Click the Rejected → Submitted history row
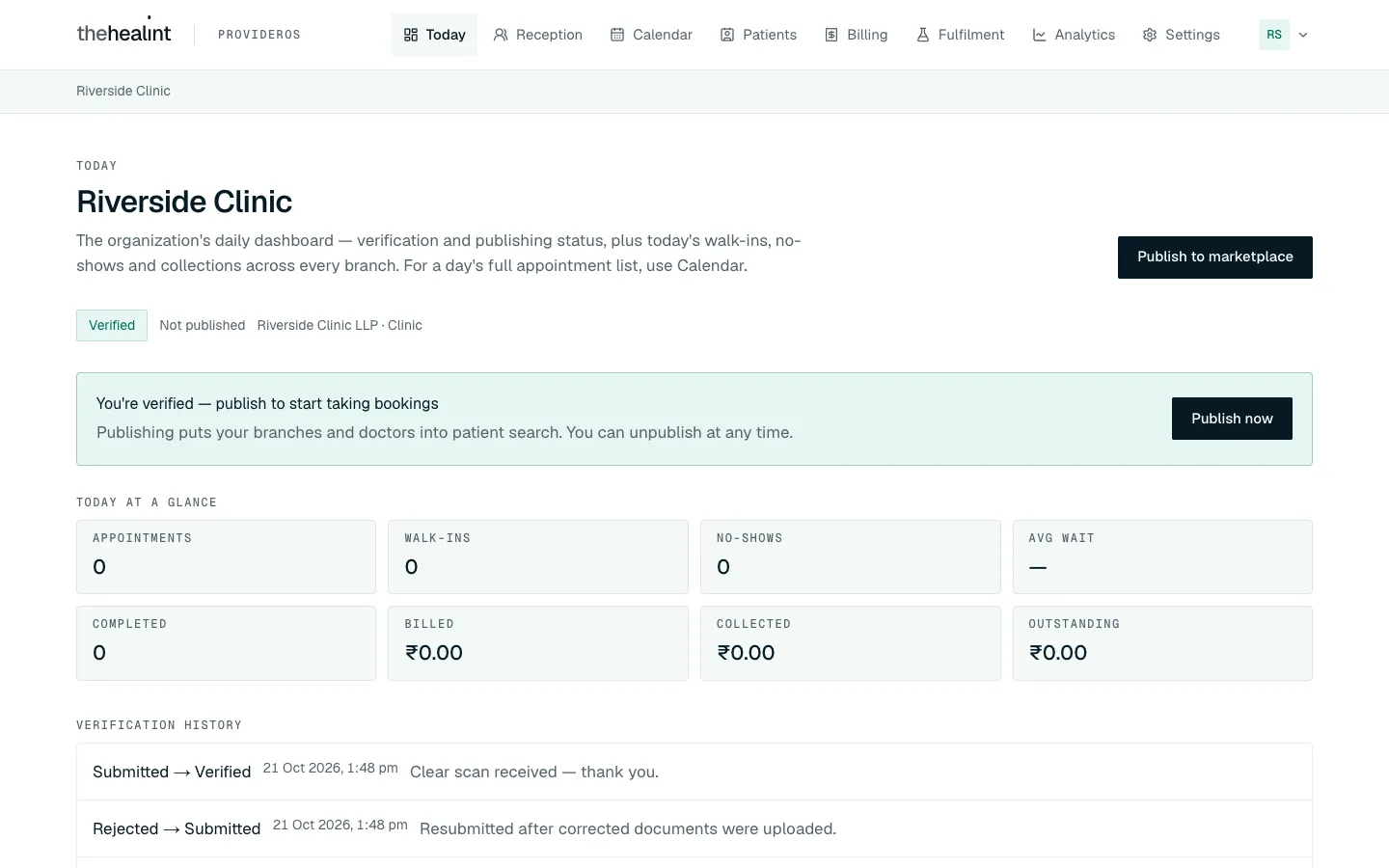The height and width of the screenshot is (868, 1389). pyautogui.click(x=694, y=828)
